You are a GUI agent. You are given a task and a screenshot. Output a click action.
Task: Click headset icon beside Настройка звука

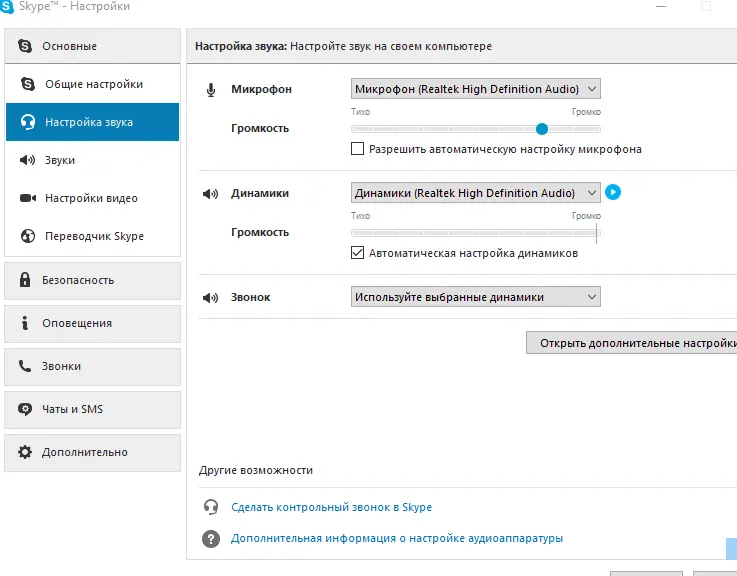[x=28, y=122]
